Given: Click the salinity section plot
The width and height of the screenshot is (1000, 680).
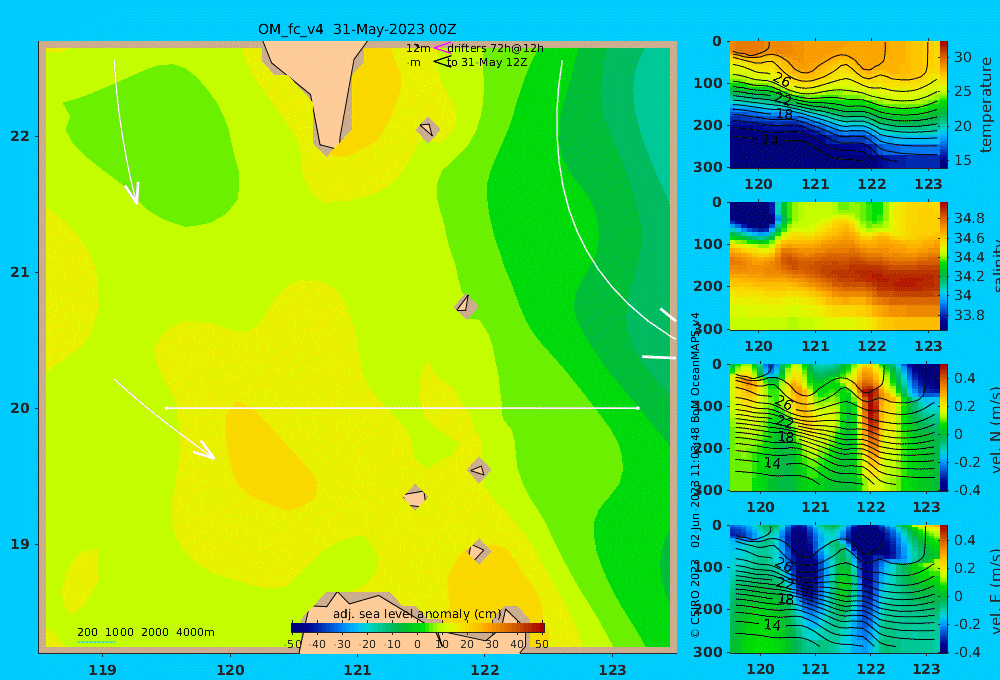Looking at the screenshot, I should [834, 266].
